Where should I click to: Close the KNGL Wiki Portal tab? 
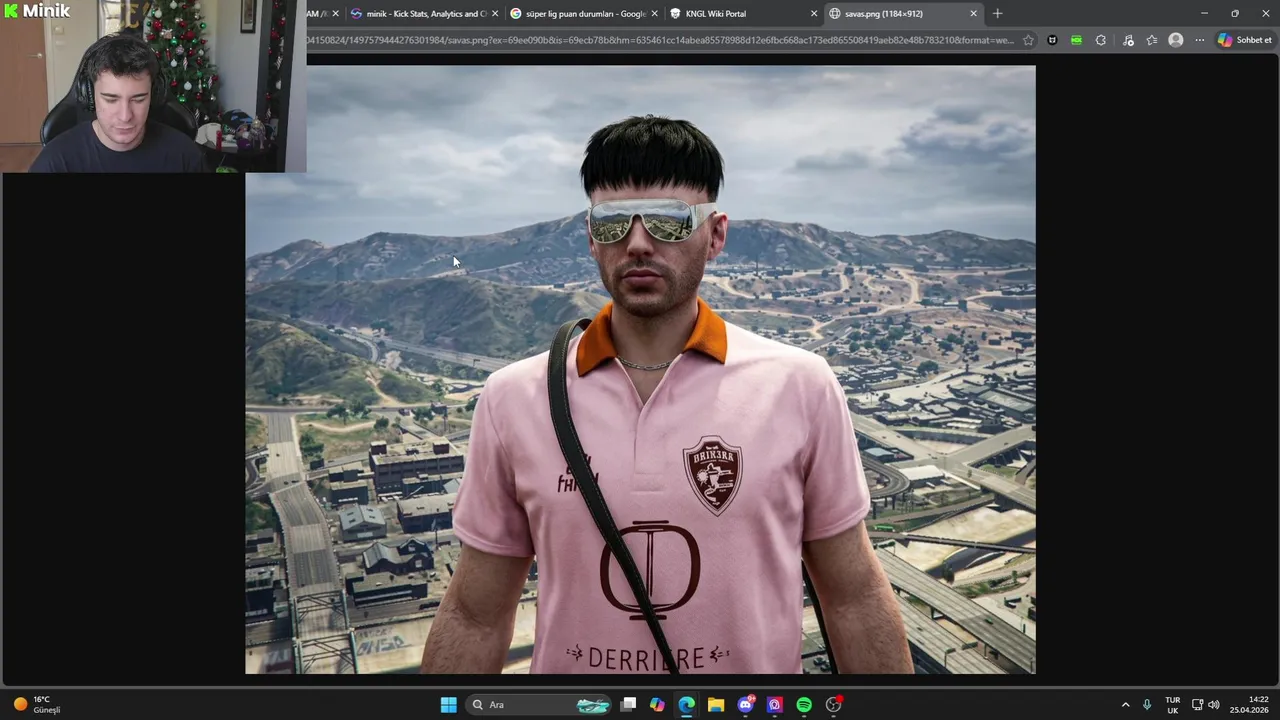click(x=813, y=14)
